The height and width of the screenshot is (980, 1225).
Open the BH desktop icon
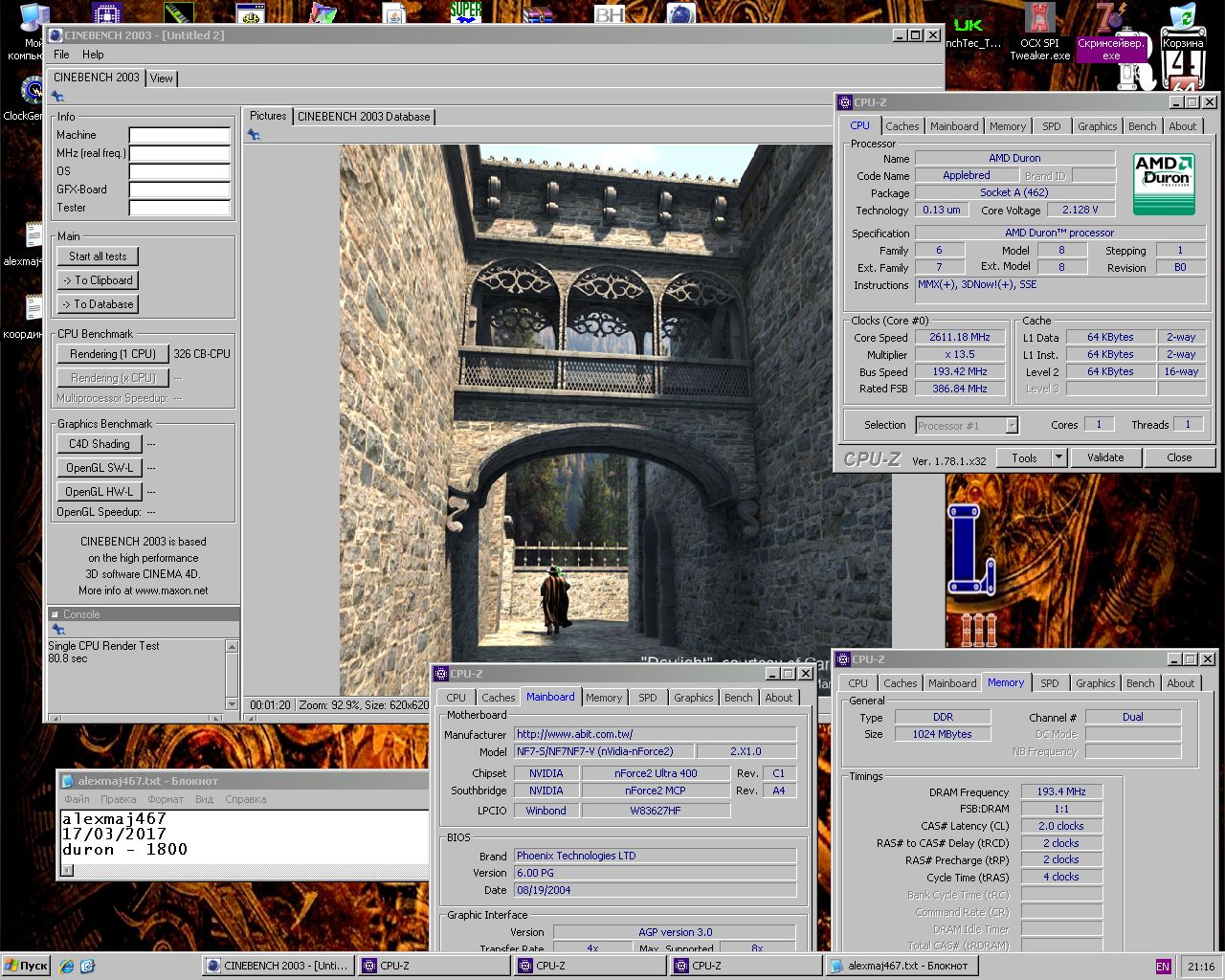pyautogui.click(x=609, y=13)
